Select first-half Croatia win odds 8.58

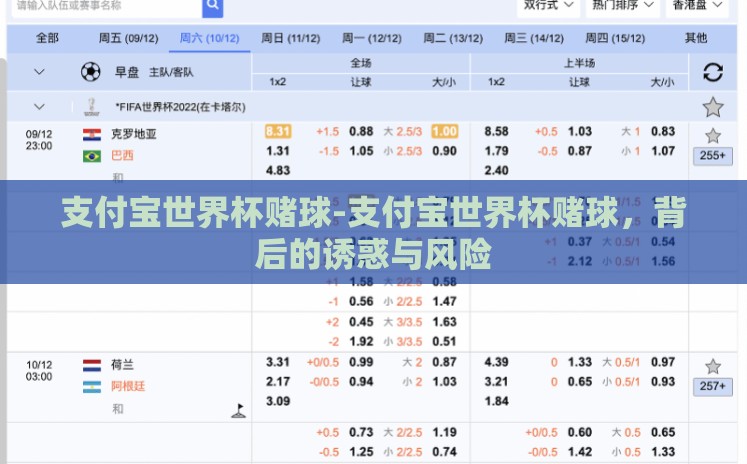(496, 131)
